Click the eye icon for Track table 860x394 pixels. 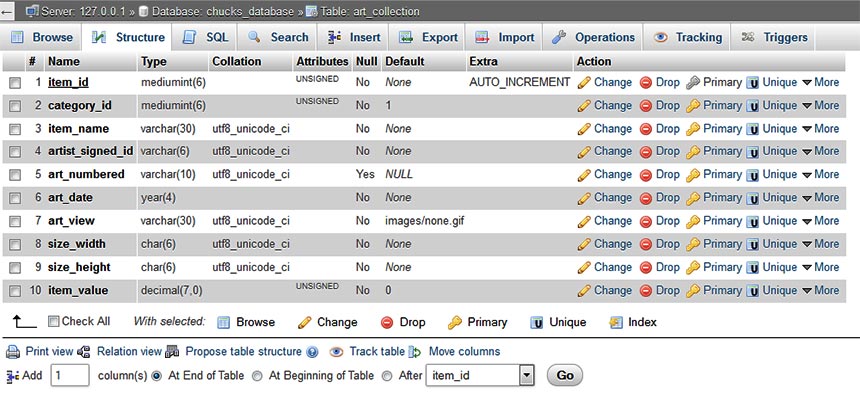[x=336, y=352]
